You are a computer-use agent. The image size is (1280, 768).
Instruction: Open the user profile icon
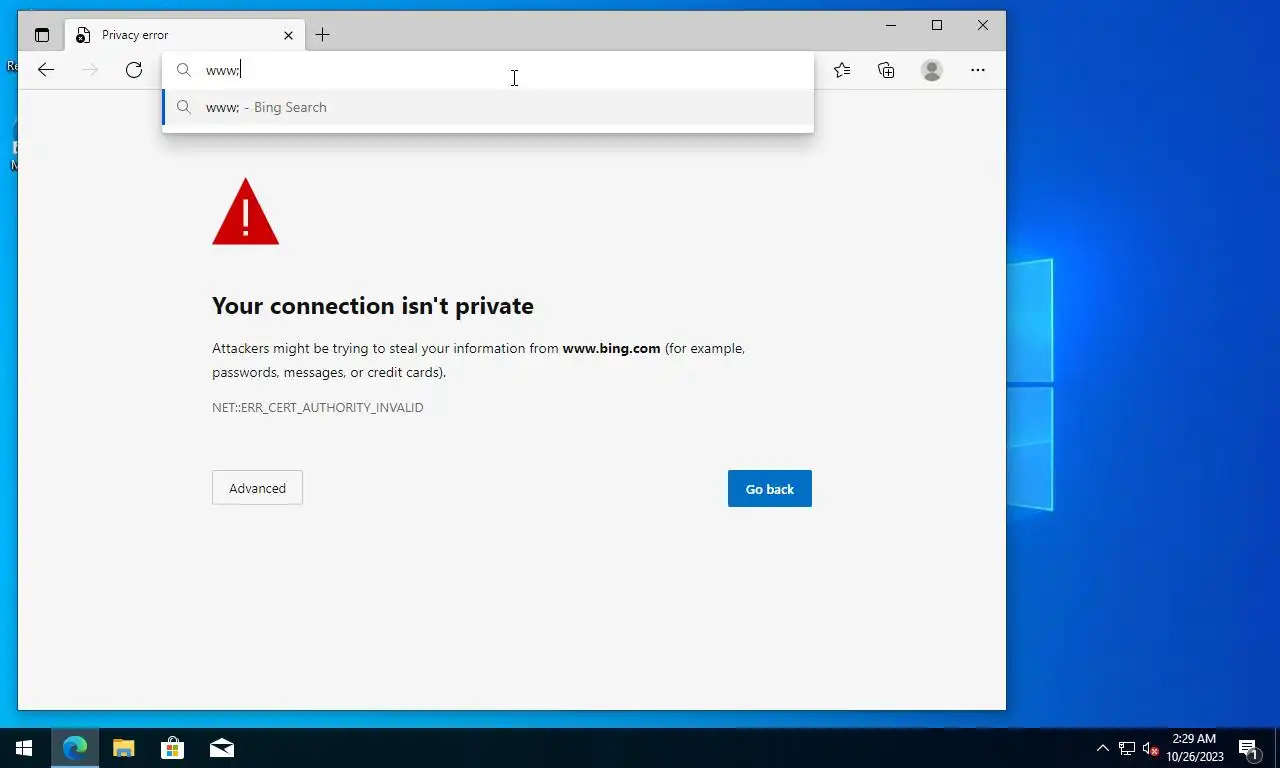tap(932, 70)
